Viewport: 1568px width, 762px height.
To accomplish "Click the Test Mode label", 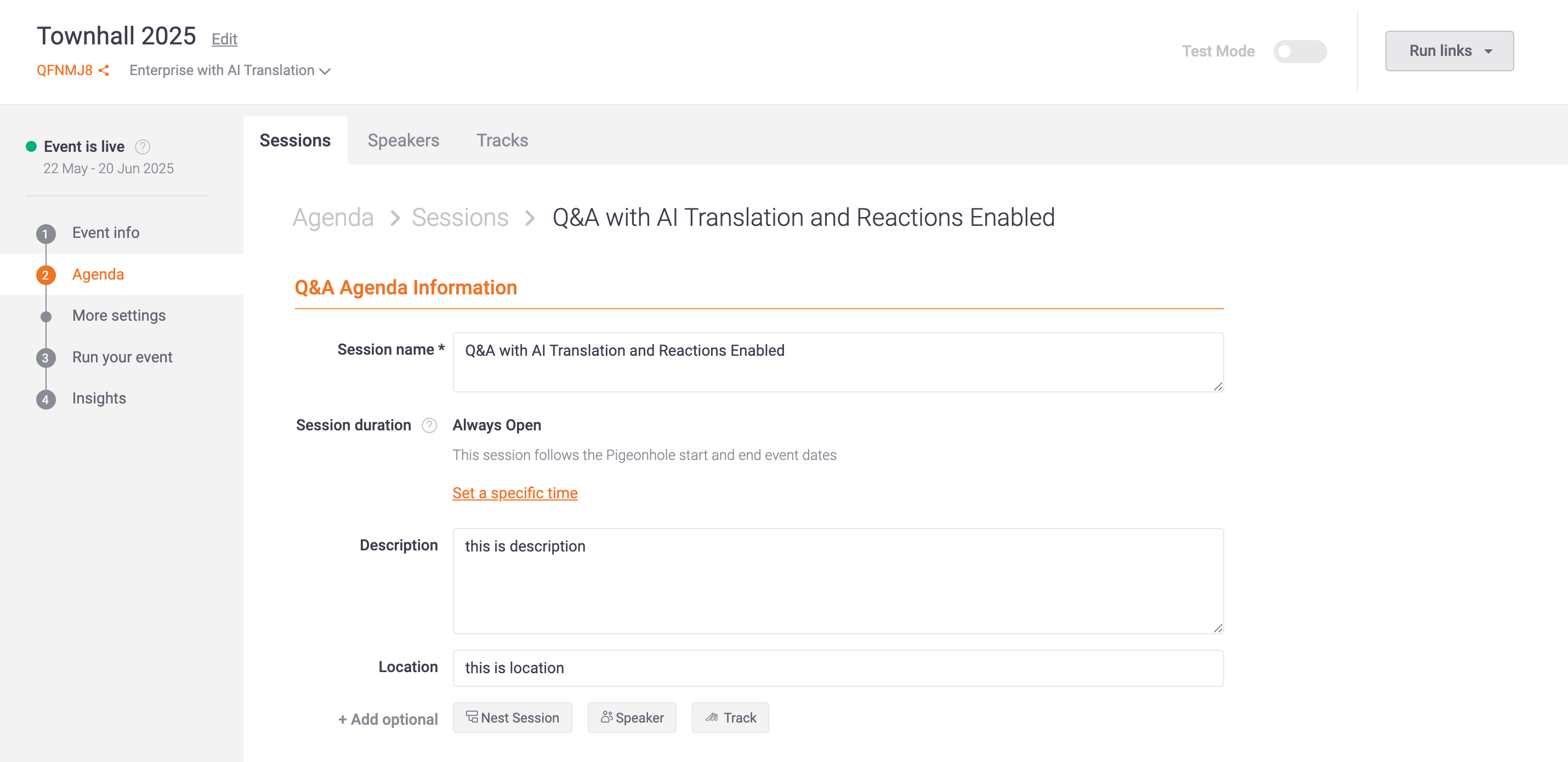I will [x=1219, y=51].
